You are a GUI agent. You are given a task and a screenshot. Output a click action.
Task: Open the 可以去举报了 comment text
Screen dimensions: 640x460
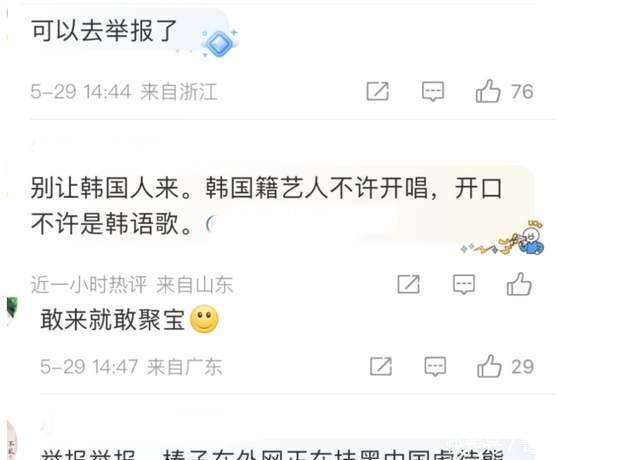click(104, 31)
